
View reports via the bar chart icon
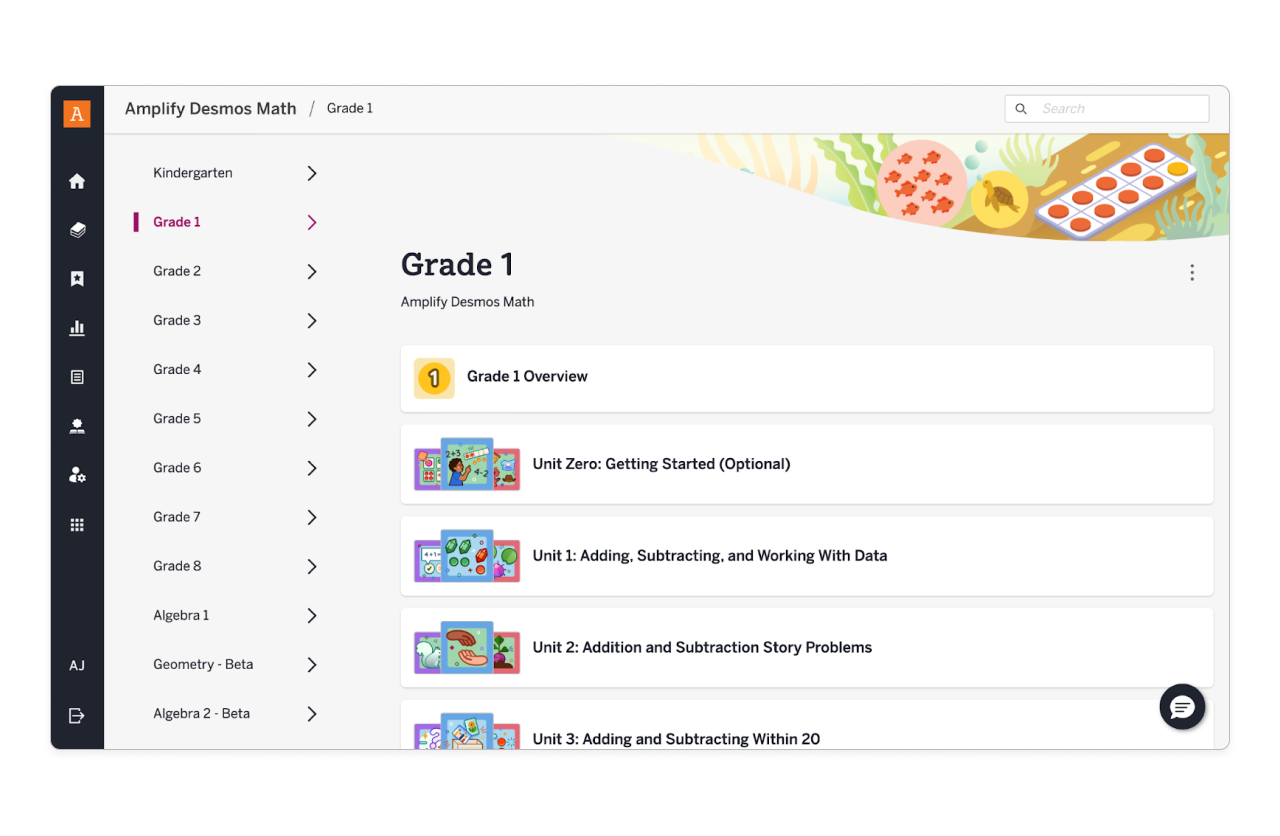(77, 327)
